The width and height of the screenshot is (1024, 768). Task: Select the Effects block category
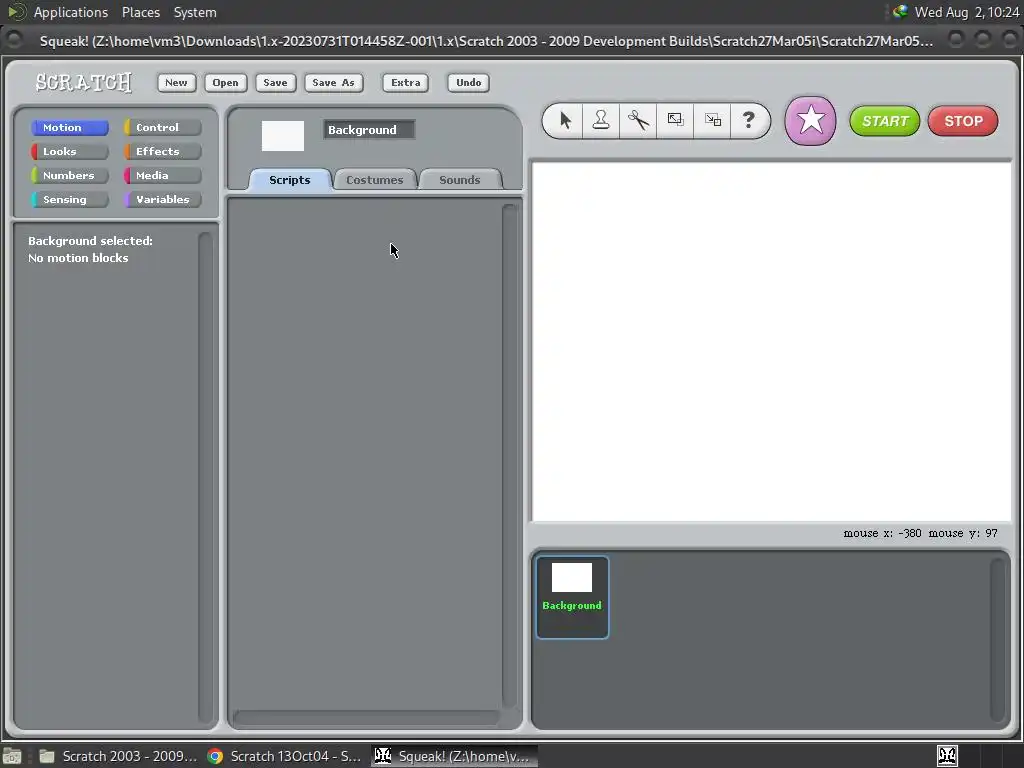[x=163, y=152]
